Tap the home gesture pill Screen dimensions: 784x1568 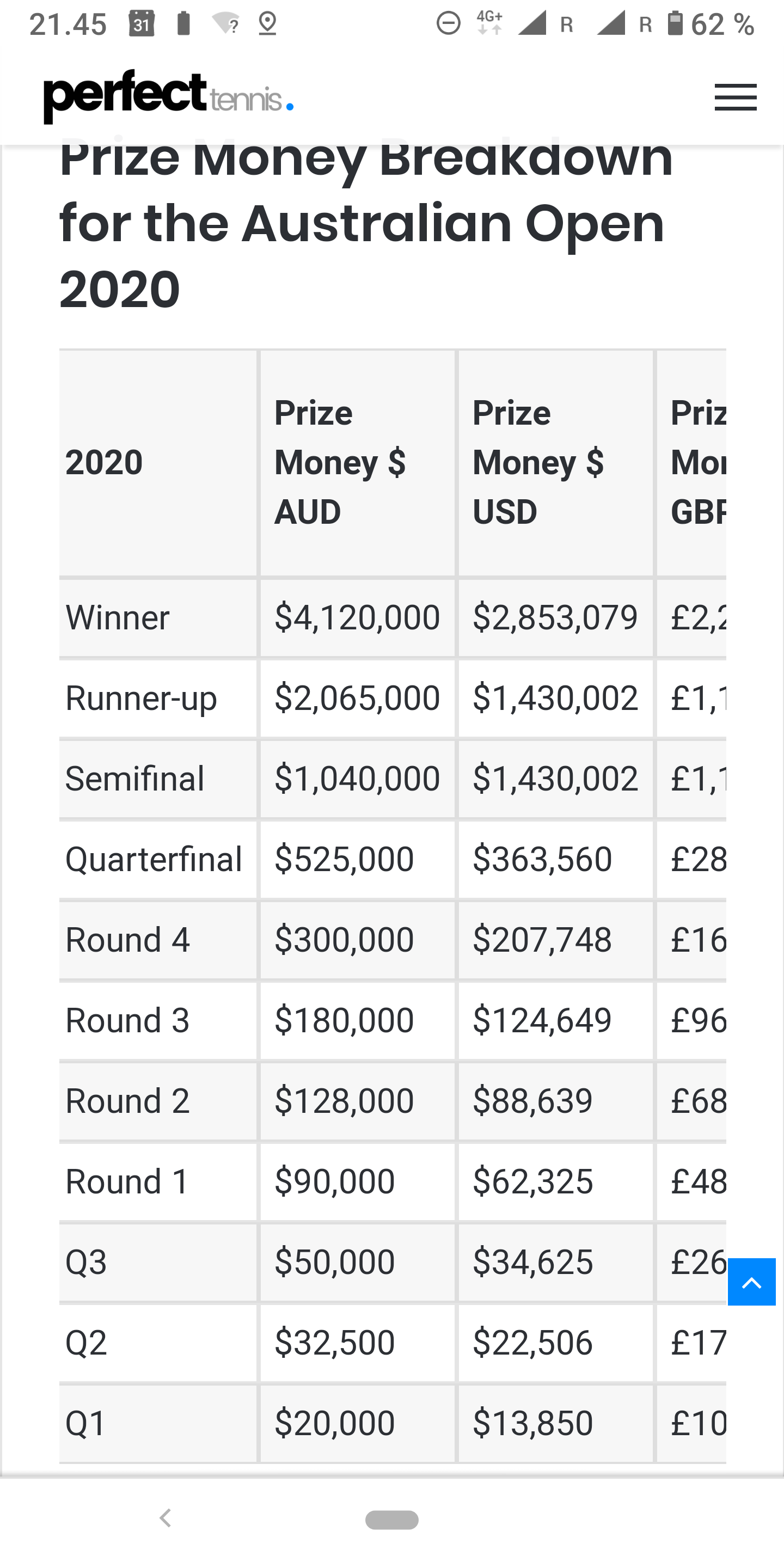[x=391, y=1520]
